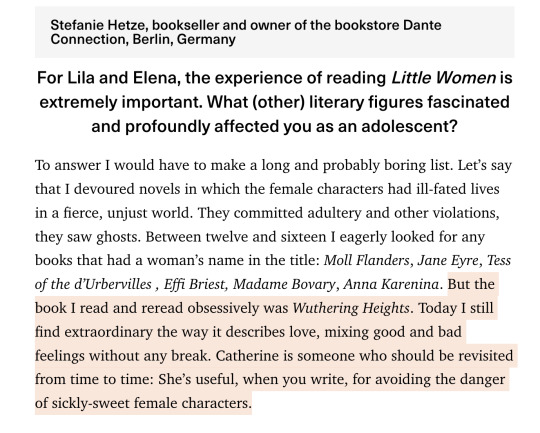Click the highlighted words But the
This screenshot has height=433, width=540.
(x=471, y=285)
